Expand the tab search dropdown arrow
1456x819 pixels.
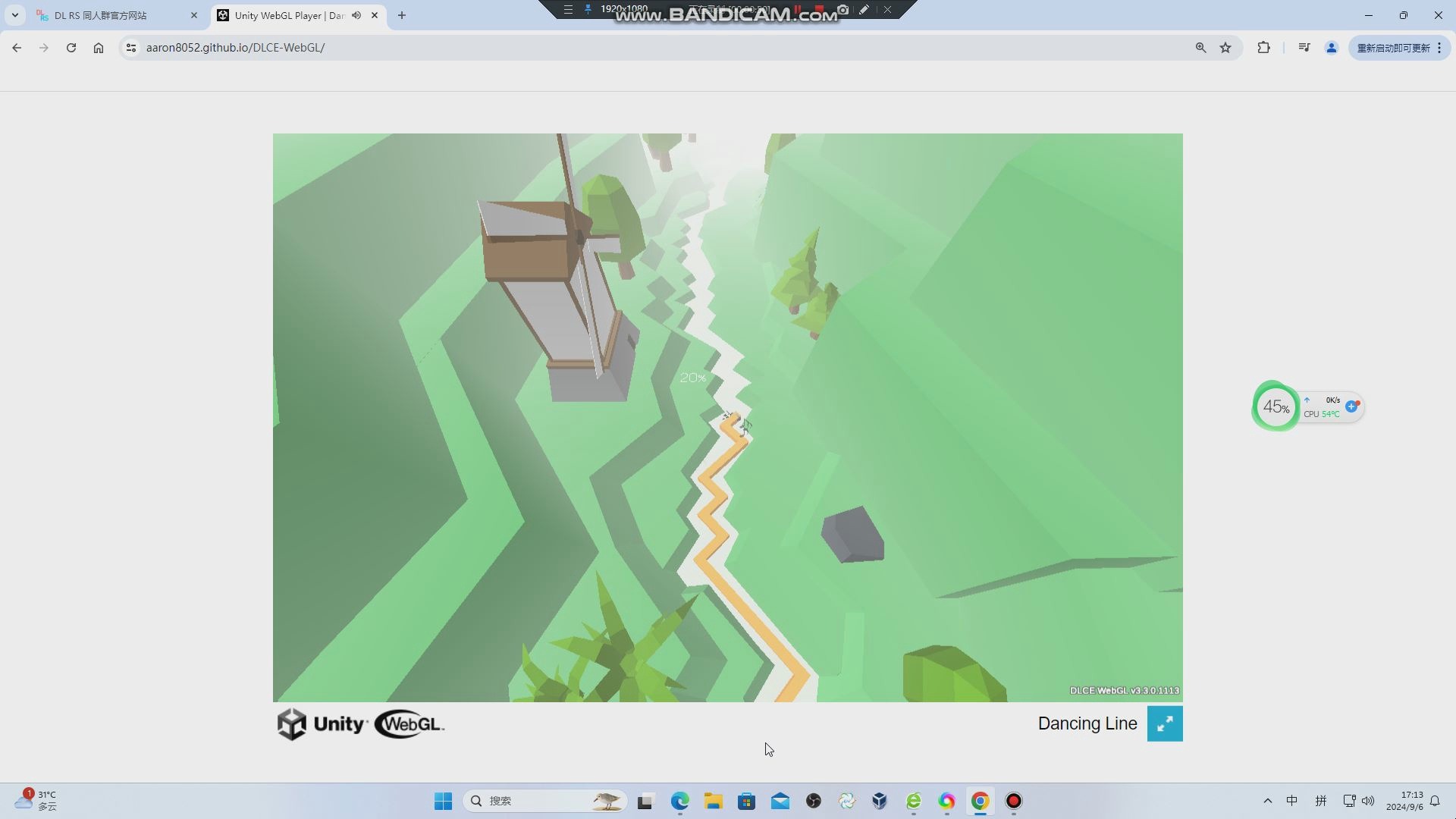coord(14,15)
